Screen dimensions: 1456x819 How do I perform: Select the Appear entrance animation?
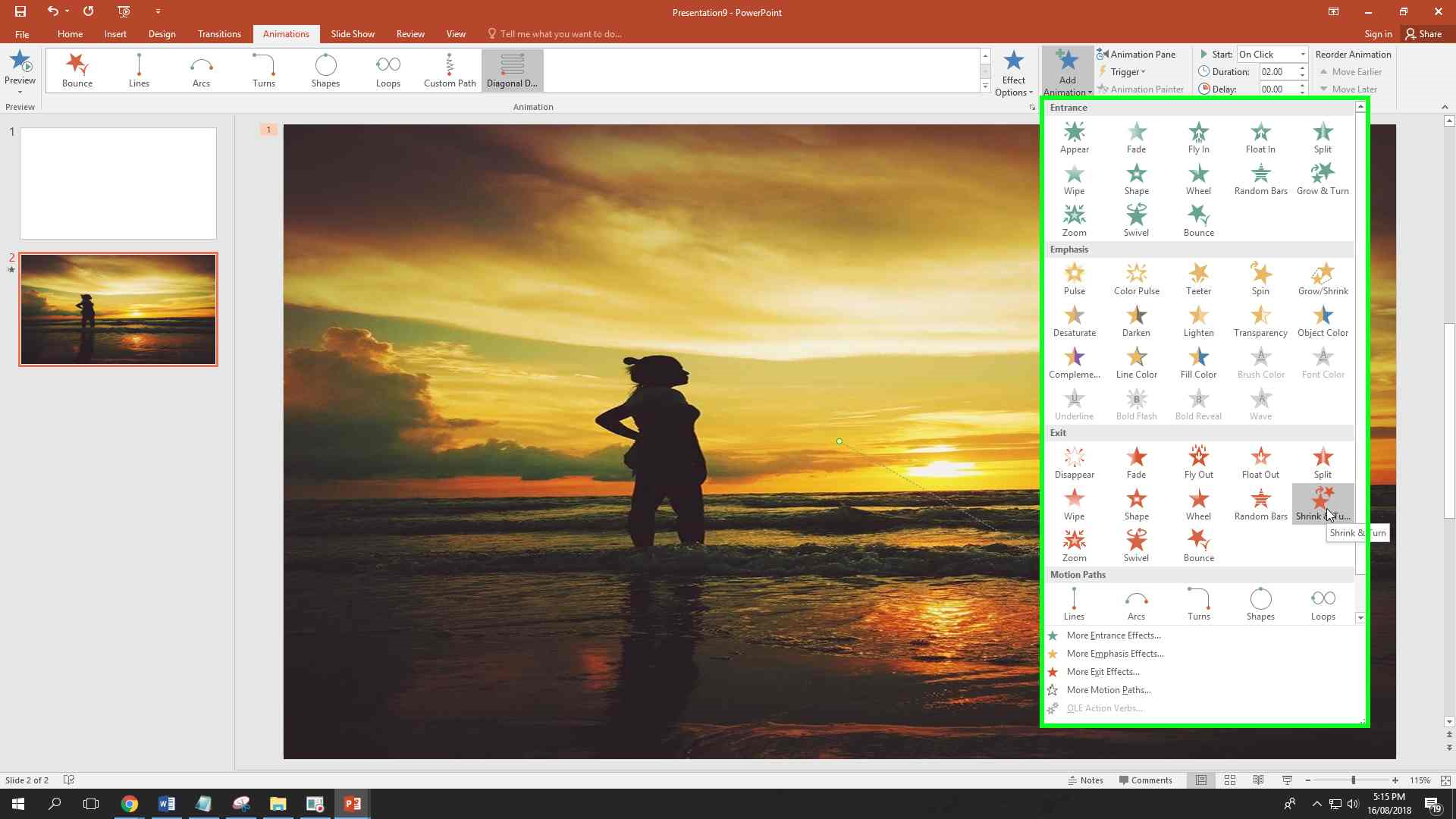point(1074,137)
